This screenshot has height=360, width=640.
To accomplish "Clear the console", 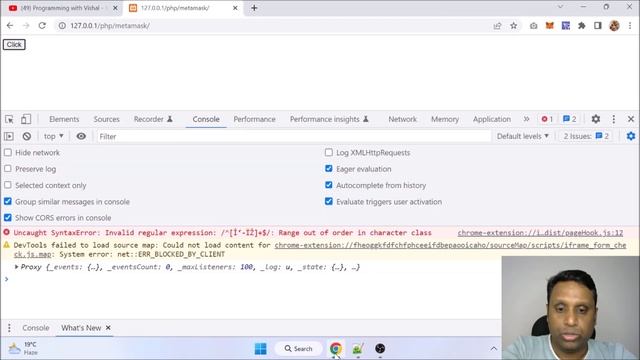I will click(x=27, y=136).
